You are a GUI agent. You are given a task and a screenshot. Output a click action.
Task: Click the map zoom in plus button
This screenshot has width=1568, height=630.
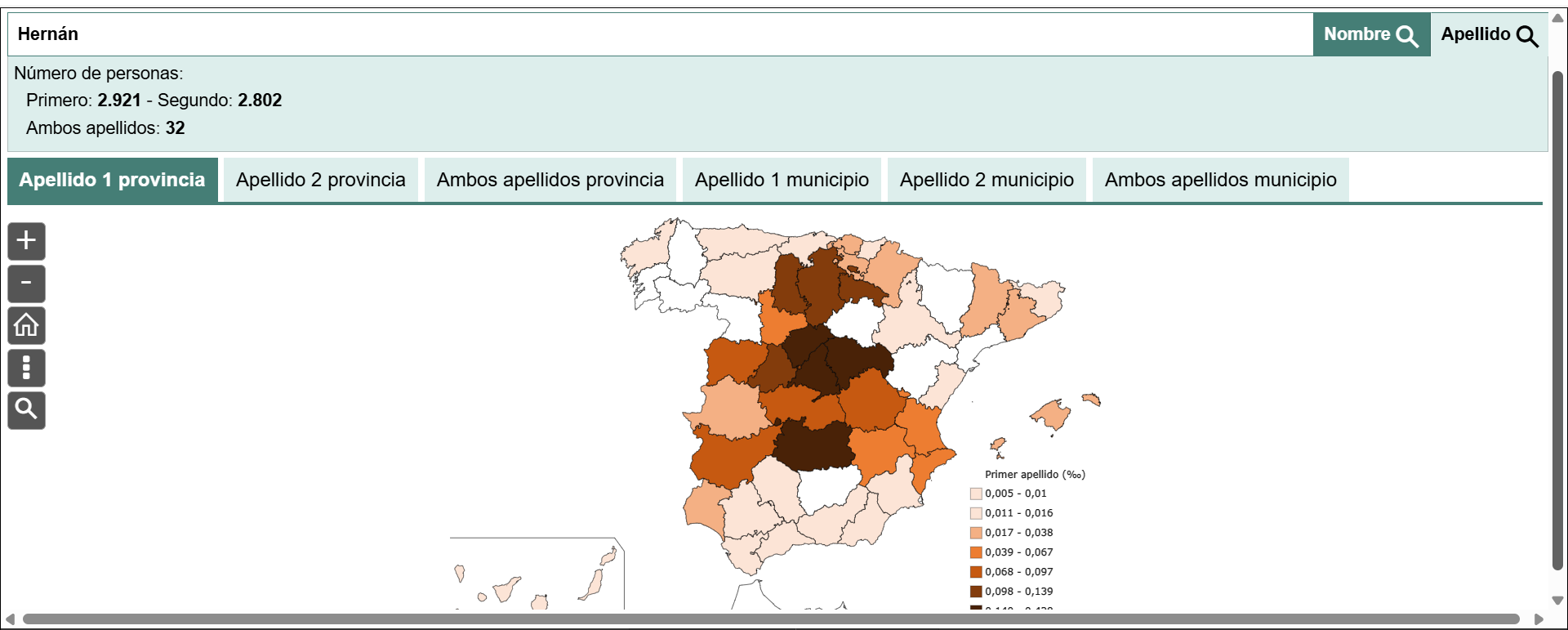tap(26, 241)
